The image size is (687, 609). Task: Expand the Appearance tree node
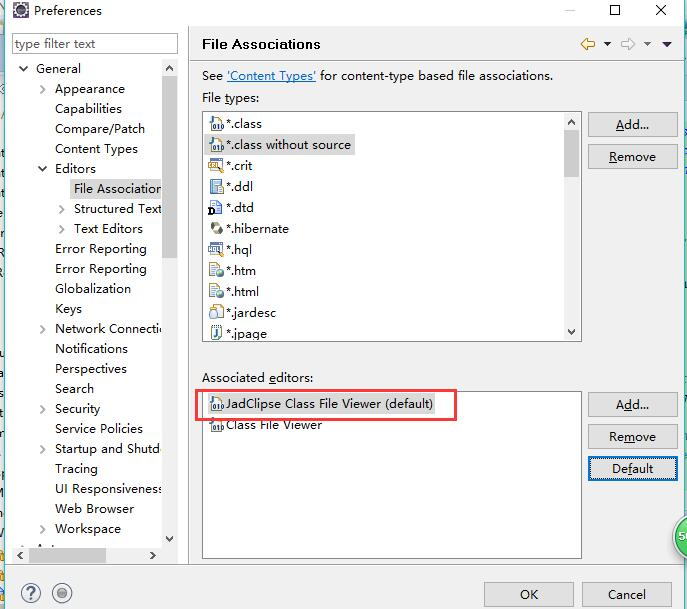pyautogui.click(x=43, y=89)
